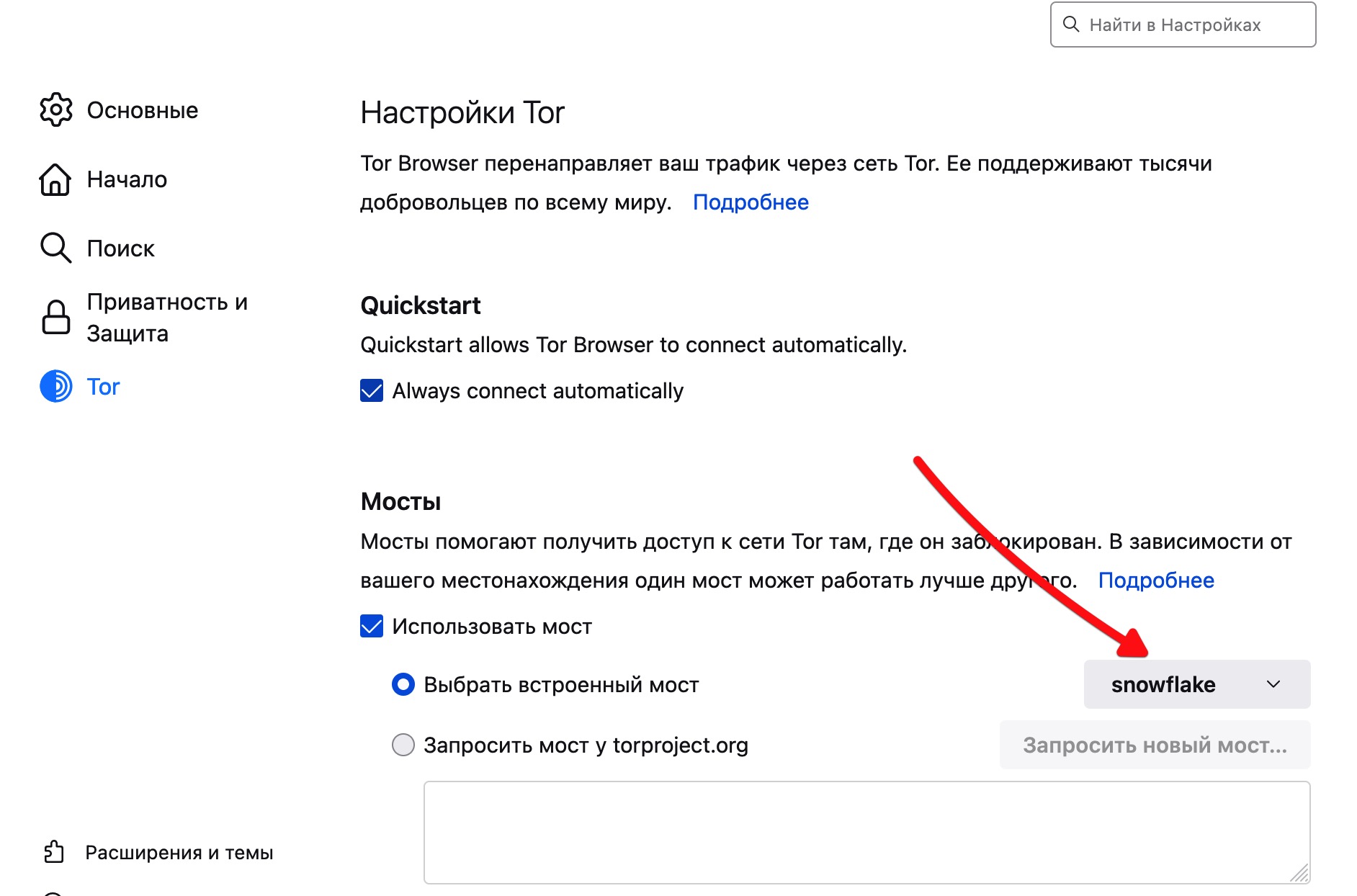
Task: Click the Tor onion icon in sidebar
Action: tap(56, 387)
